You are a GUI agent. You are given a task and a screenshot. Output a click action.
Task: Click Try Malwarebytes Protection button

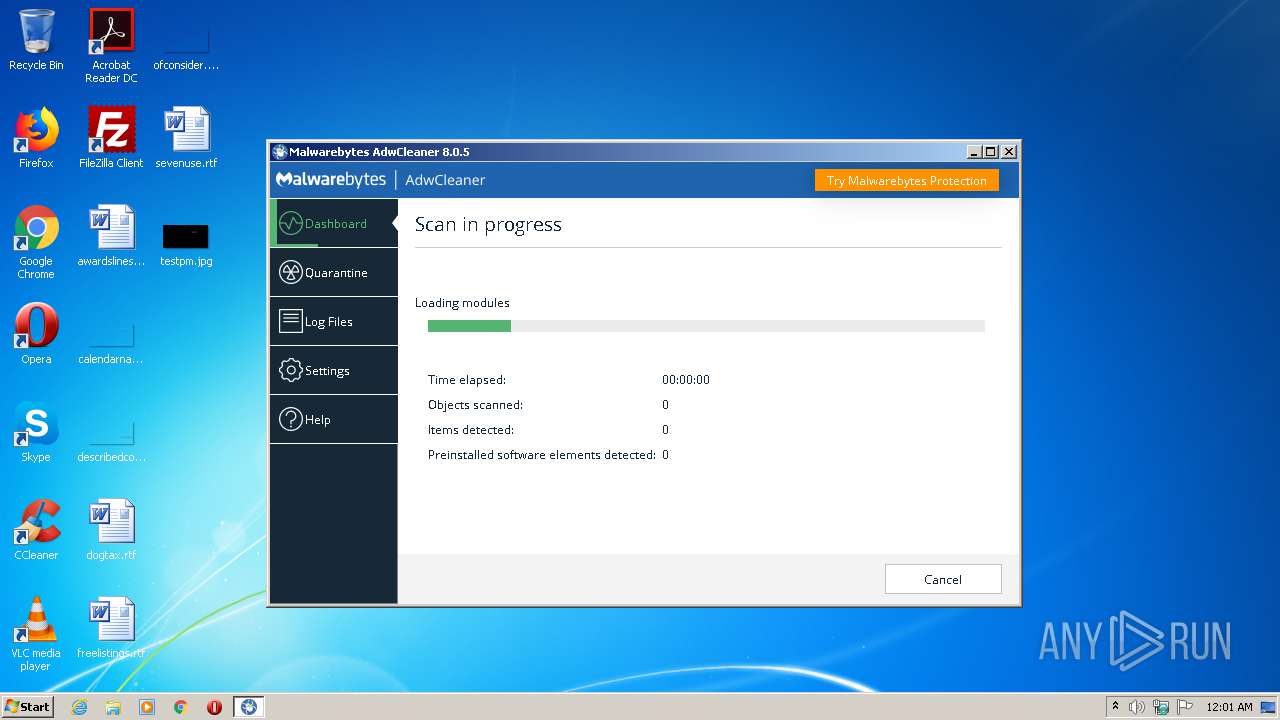click(x=906, y=181)
